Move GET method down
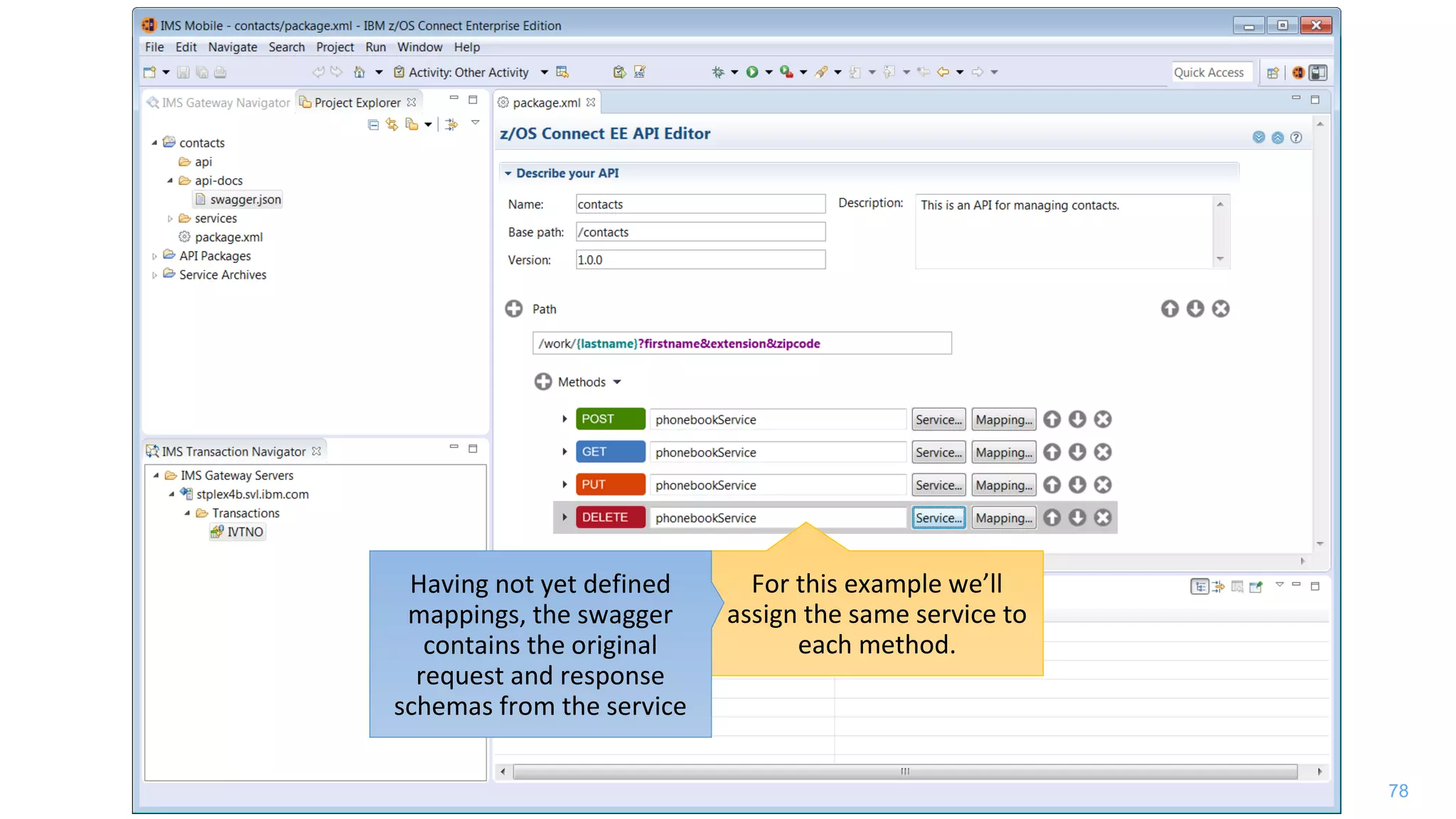 [1077, 452]
